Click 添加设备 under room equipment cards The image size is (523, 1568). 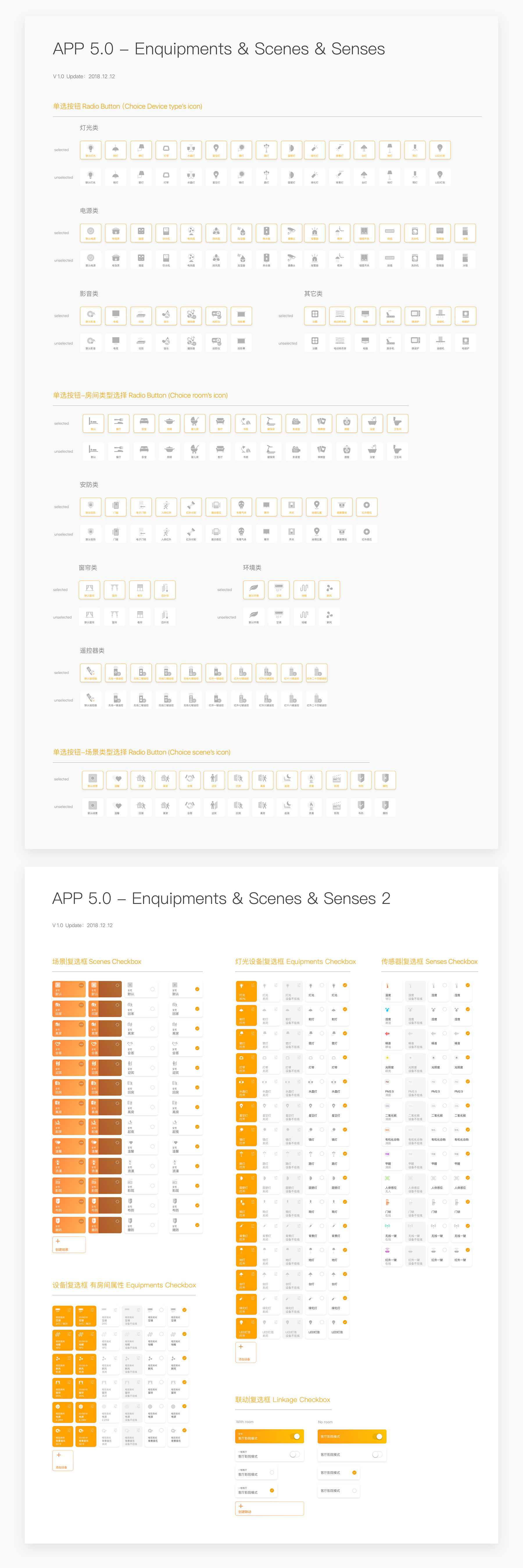pos(63,1460)
